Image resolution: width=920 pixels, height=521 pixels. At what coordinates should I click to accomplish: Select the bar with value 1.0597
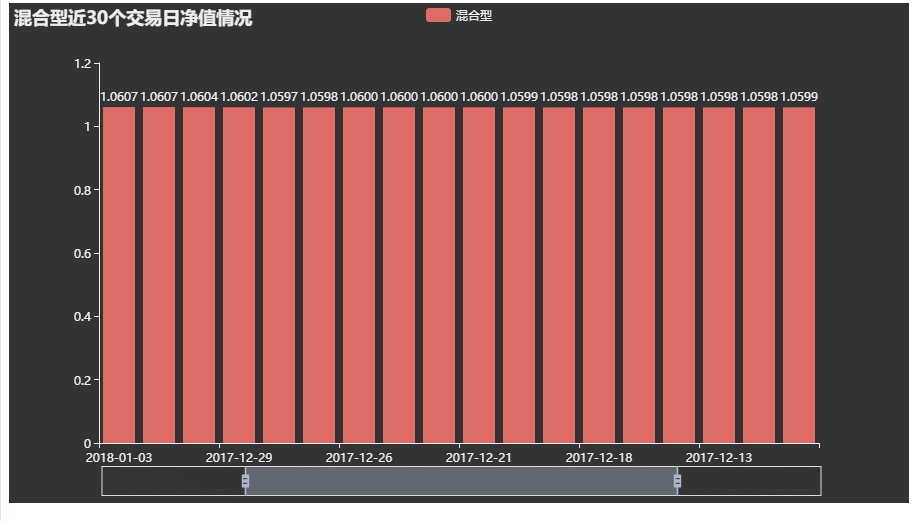tap(279, 275)
